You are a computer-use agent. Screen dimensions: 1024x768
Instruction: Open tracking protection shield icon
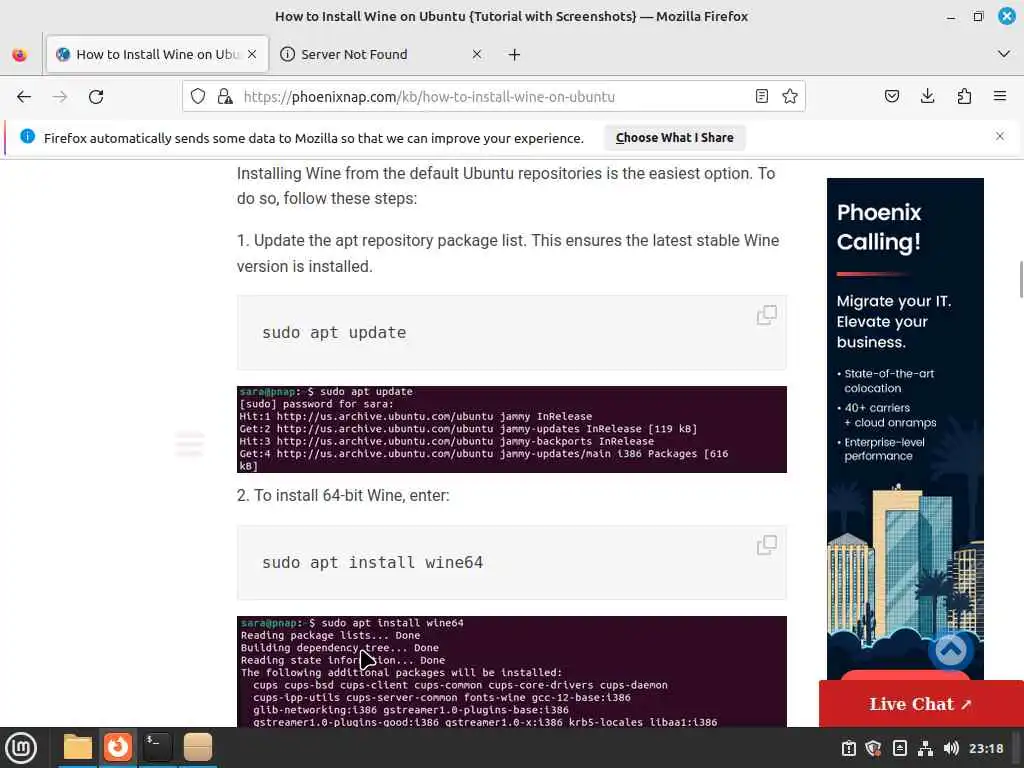coord(198,97)
